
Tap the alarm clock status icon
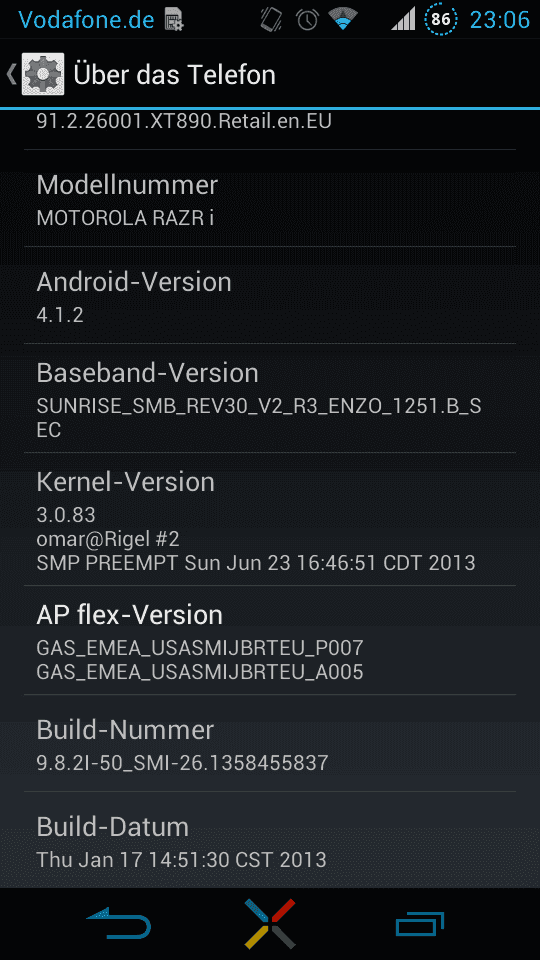click(307, 20)
